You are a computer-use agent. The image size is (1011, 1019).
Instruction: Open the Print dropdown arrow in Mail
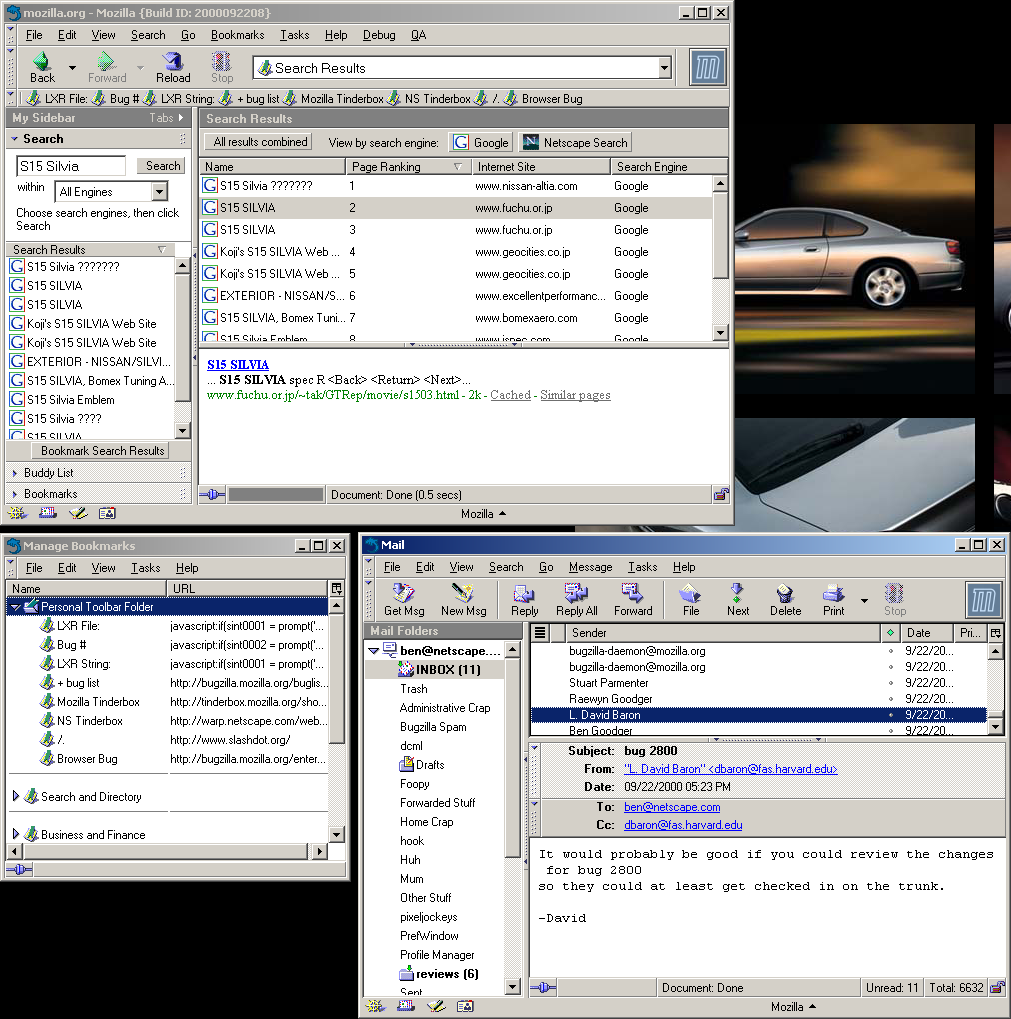tap(864, 600)
